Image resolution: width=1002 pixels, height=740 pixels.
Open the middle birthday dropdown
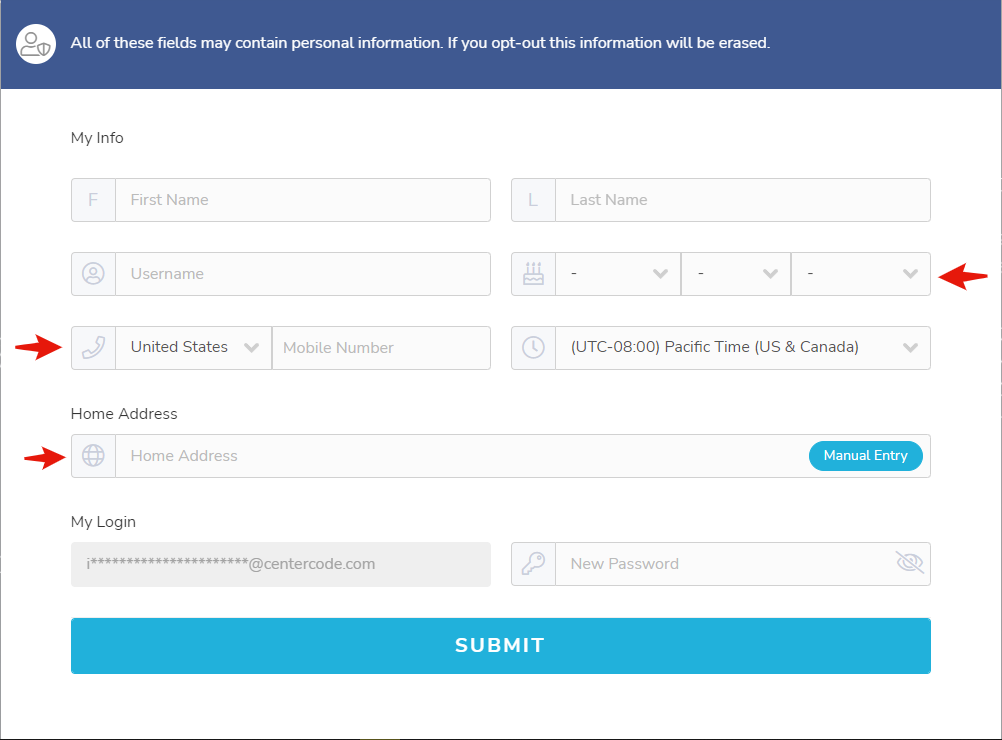[736, 274]
